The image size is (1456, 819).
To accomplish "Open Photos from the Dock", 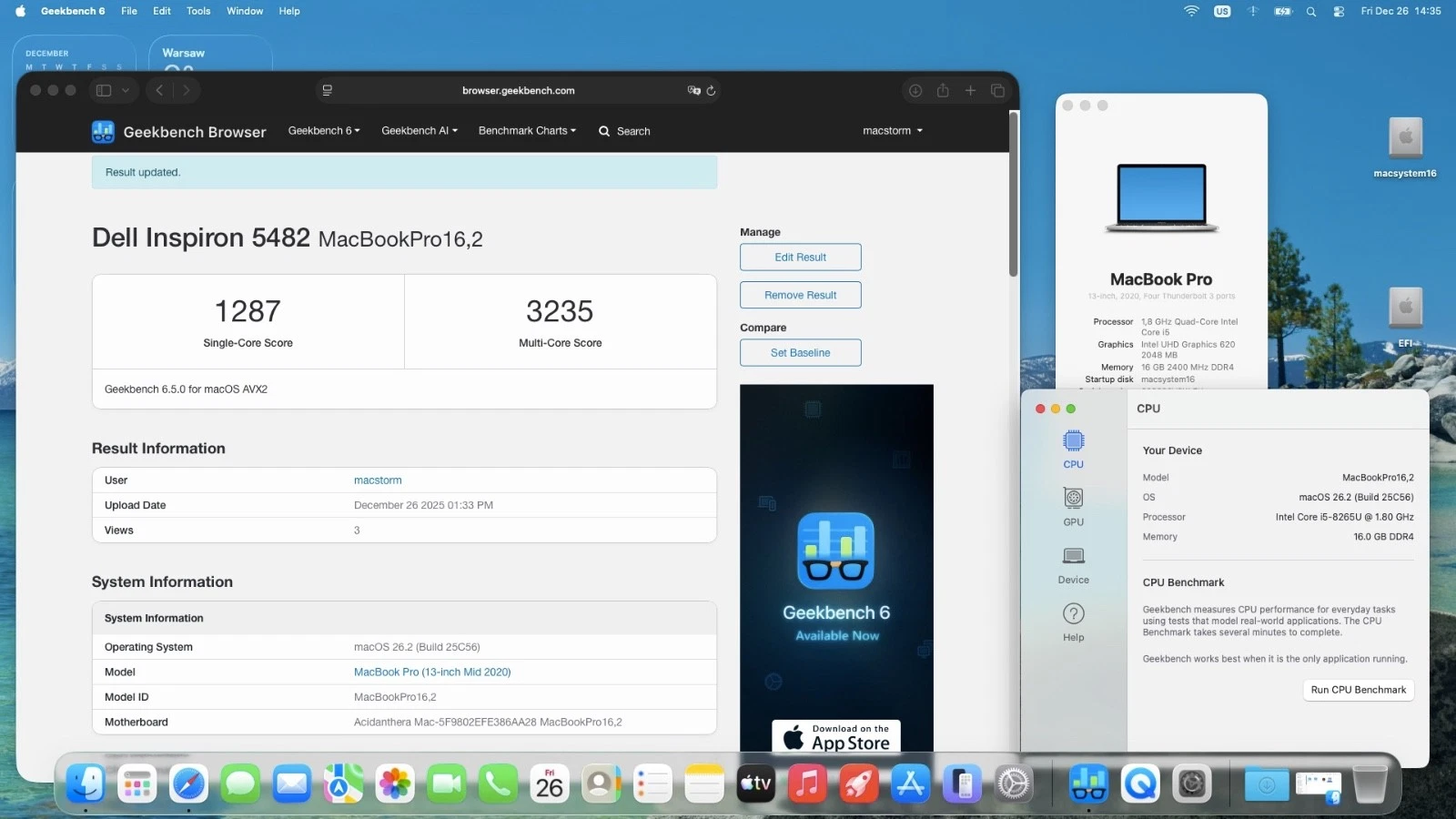I will [x=395, y=784].
